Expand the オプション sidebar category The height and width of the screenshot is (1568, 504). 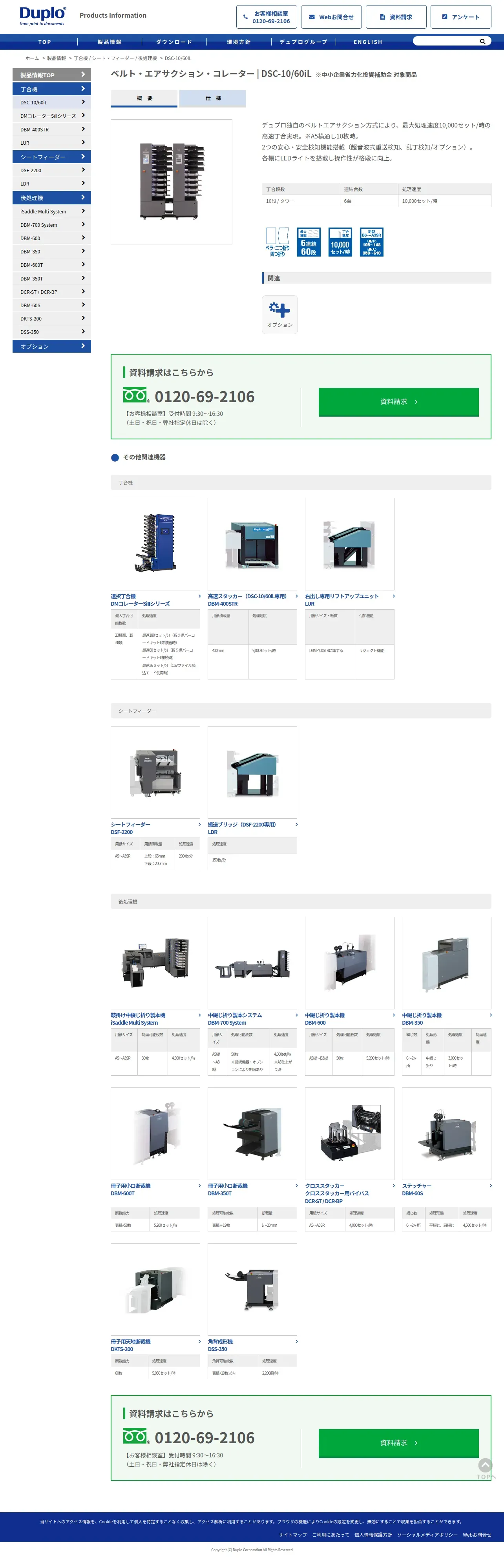click(52, 346)
